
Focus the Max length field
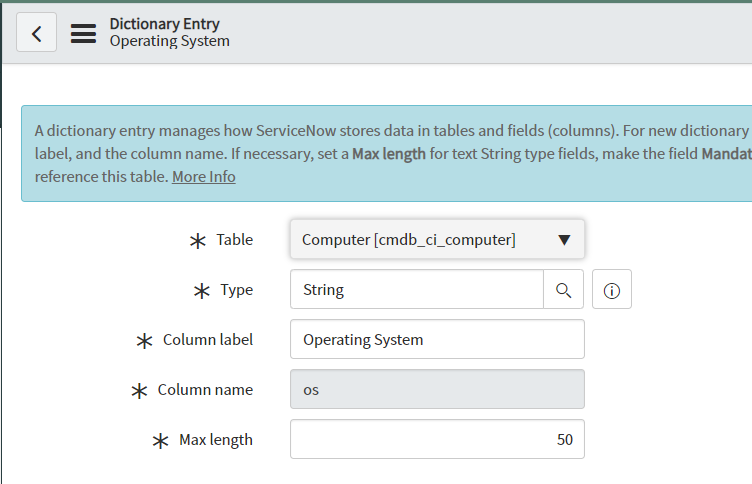coord(437,440)
